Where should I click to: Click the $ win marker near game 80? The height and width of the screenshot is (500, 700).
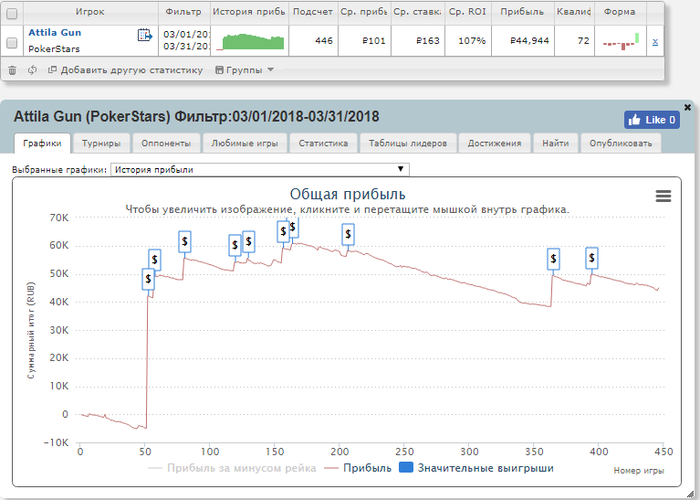(185, 242)
